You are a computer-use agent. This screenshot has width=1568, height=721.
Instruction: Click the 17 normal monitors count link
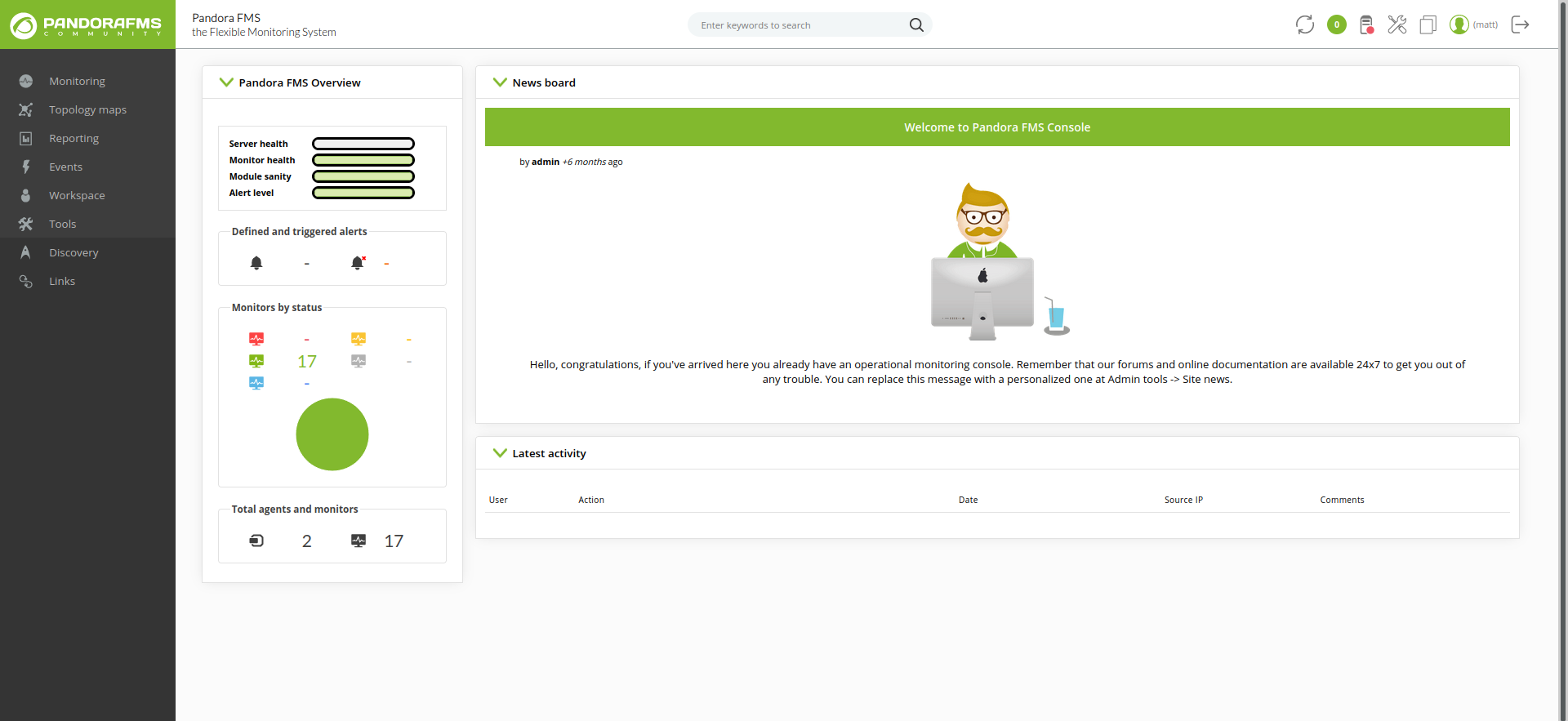[x=306, y=362]
